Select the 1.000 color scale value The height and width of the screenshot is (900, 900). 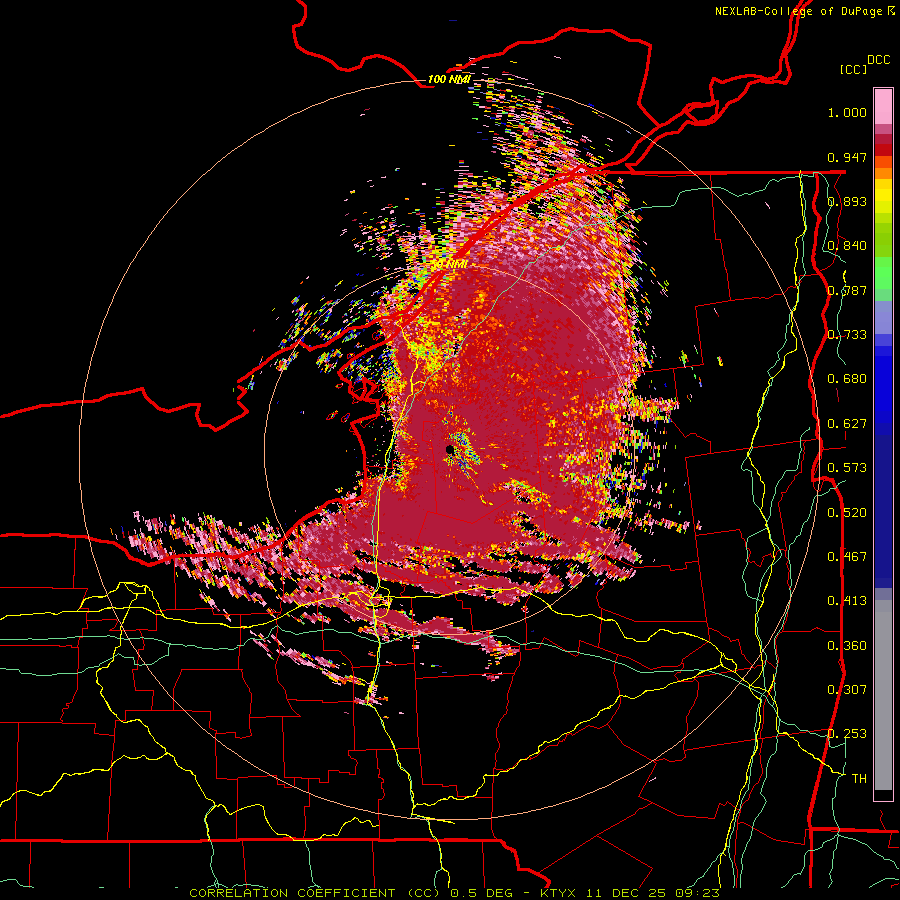point(847,112)
